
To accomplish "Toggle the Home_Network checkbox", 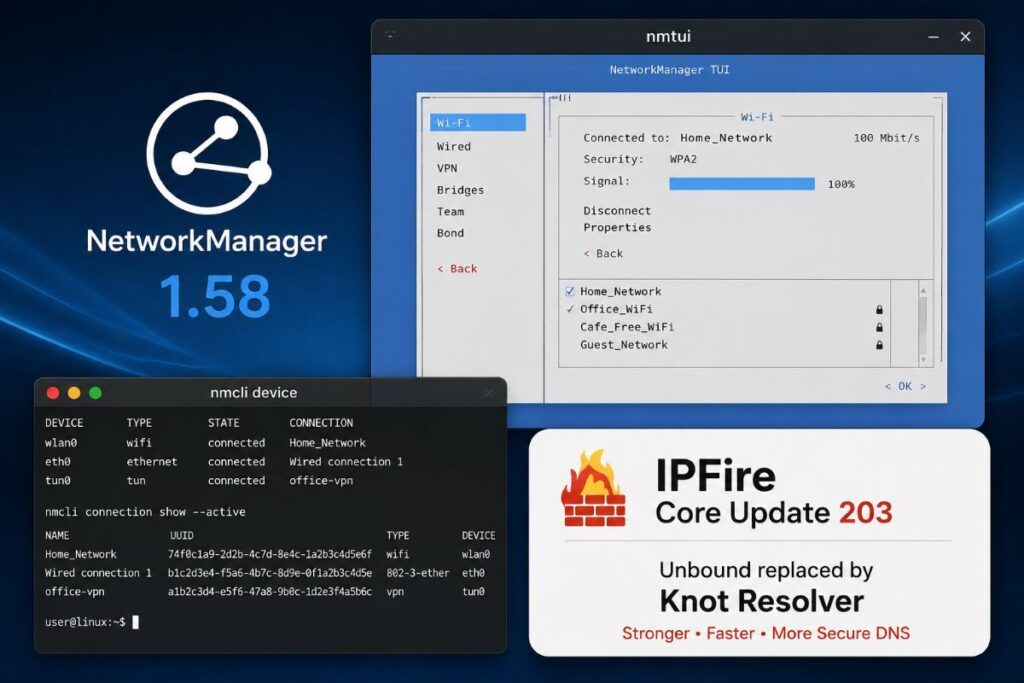I will pyautogui.click(x=569, y=291).
